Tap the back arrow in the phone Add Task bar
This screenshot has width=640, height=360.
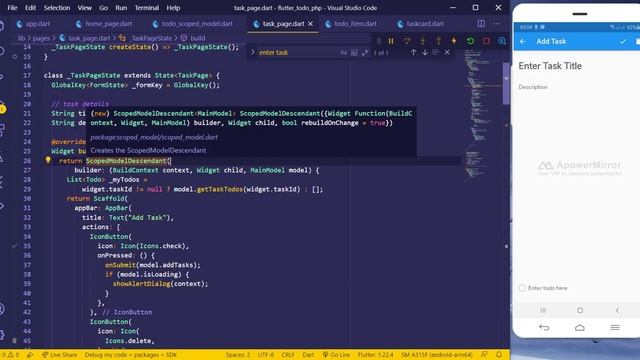coord(523,41)
